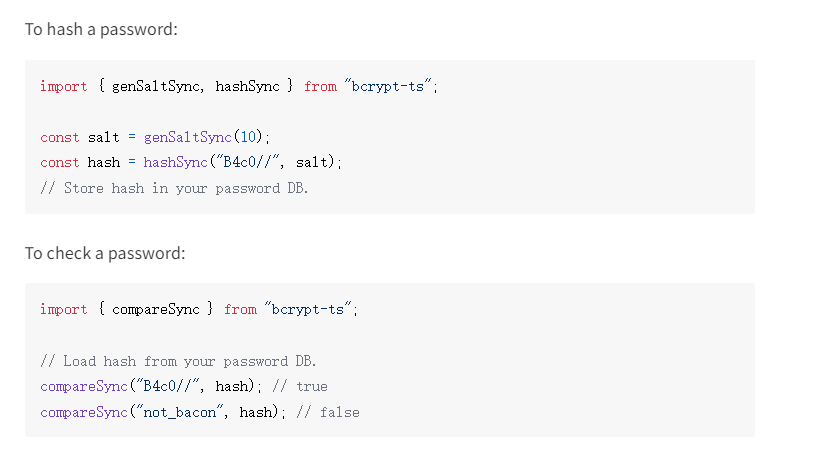This screenshot has height=455, width=822.
Task: Click the hash constant name in first block
Action: pyautogui.click(x=104, y=162)
